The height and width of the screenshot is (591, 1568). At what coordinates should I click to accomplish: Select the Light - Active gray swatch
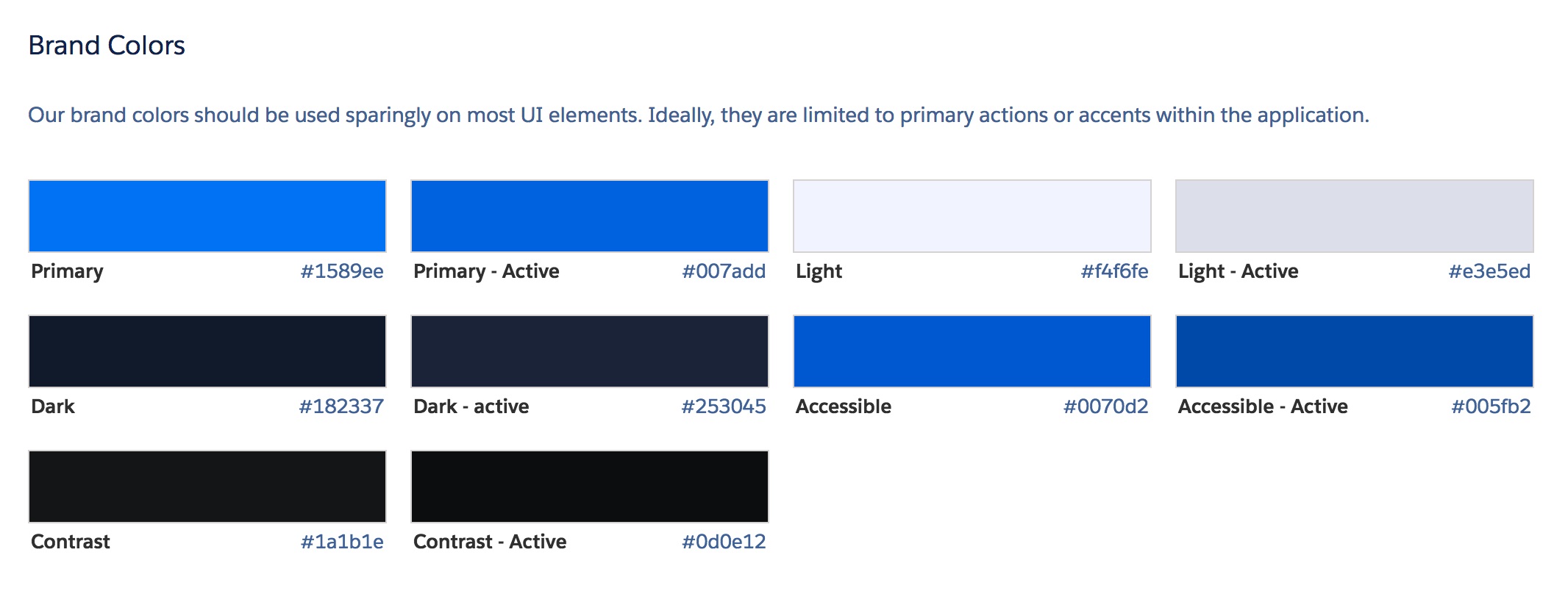click(x=1355, y=216)
